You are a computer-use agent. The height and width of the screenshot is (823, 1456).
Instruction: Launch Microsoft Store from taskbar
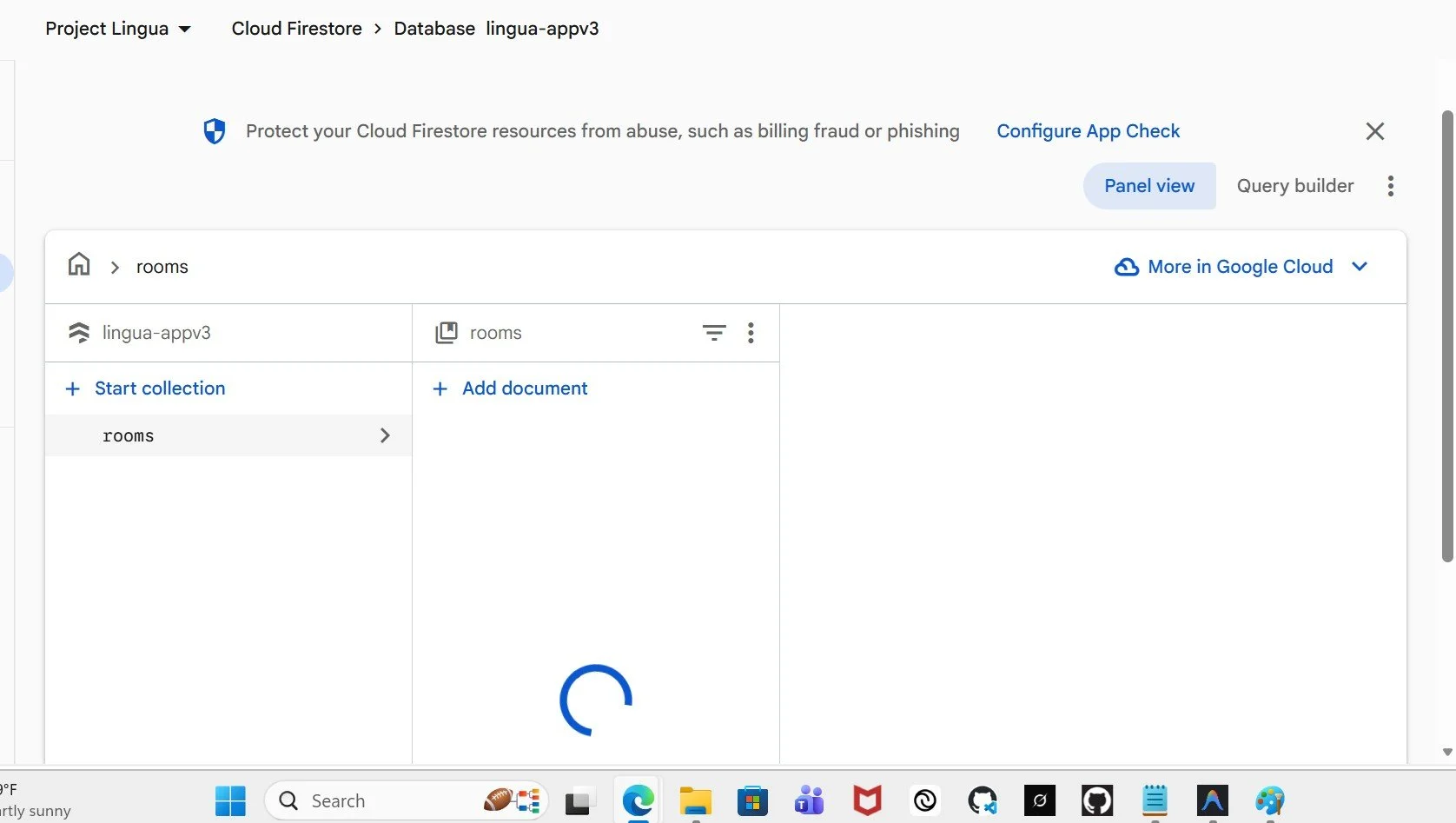pos(752,800)
